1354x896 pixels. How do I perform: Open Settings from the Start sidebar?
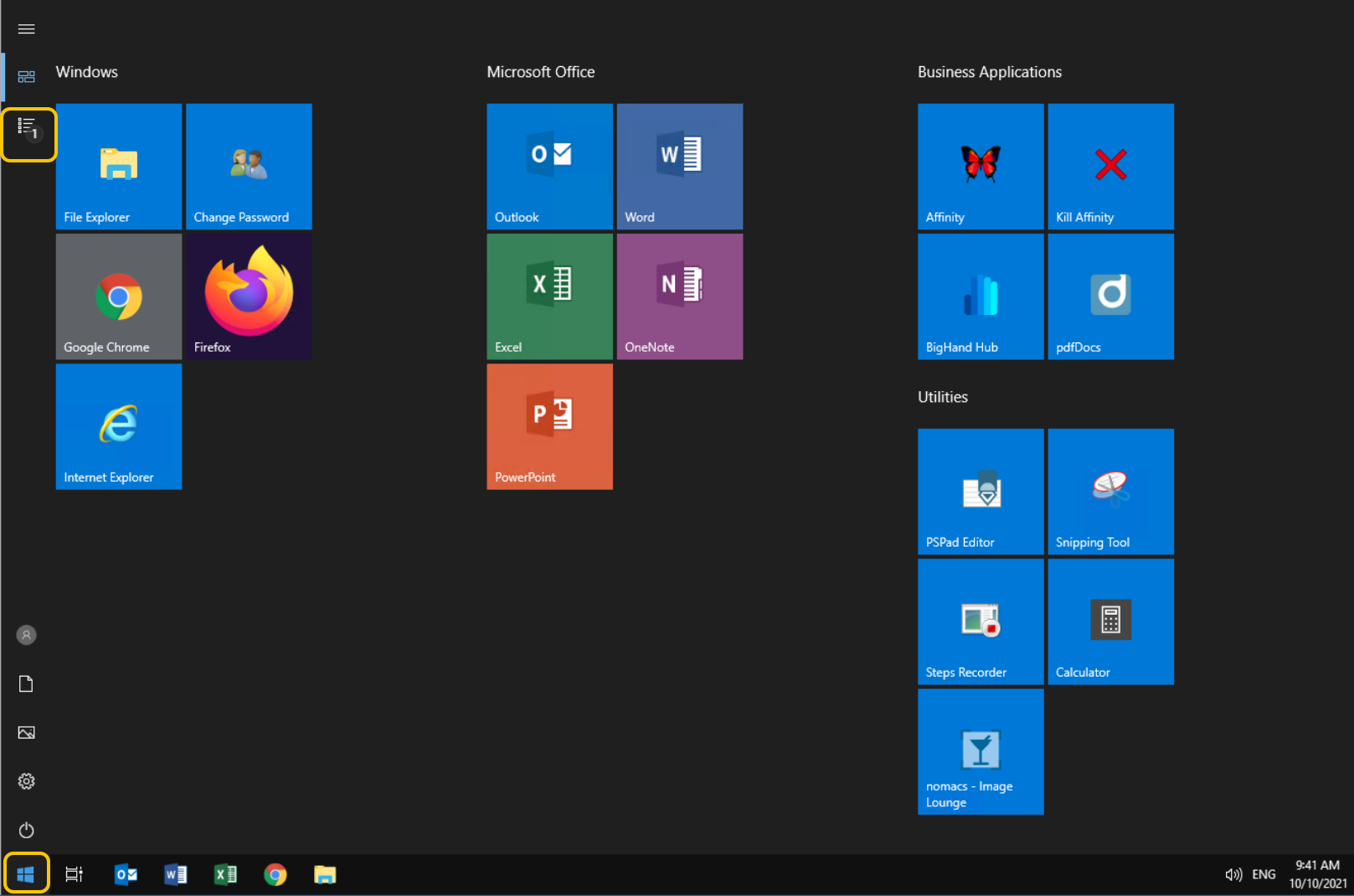point(27,781)
